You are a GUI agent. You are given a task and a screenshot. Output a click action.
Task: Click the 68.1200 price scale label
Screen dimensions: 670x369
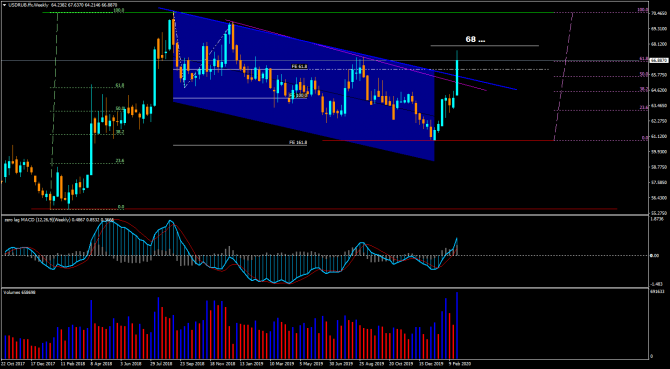click(659, 44)
